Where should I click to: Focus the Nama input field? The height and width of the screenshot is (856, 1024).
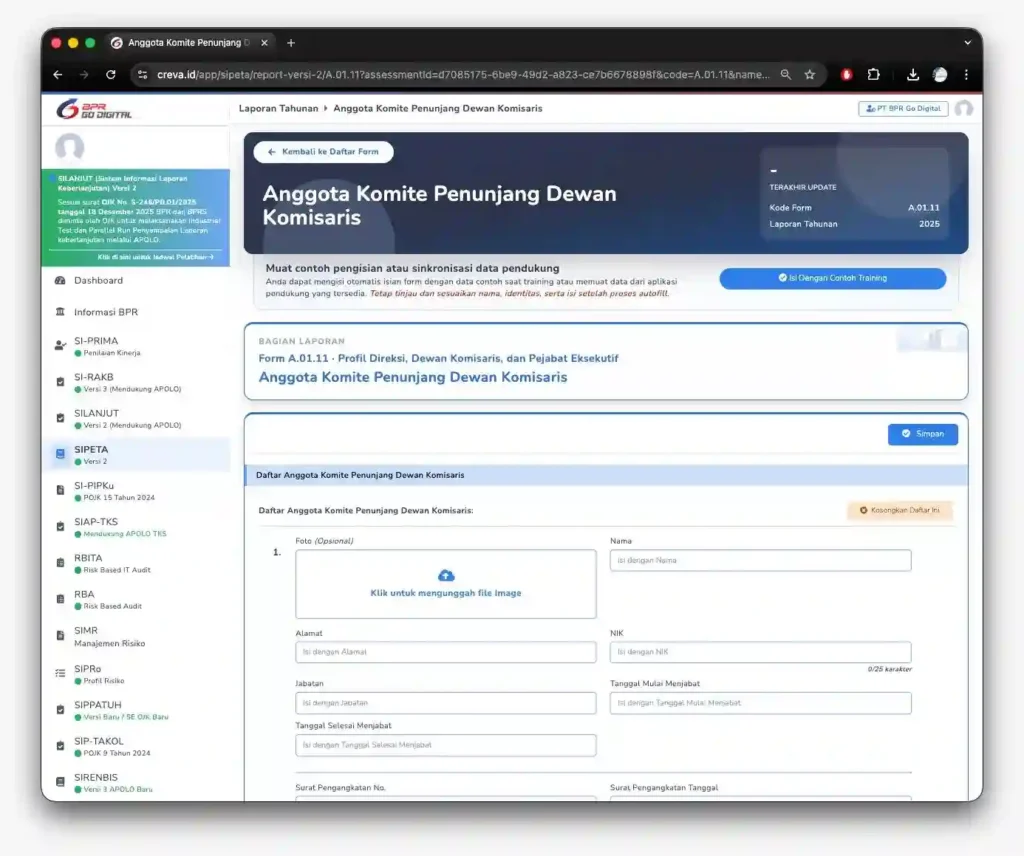(760, 561)
